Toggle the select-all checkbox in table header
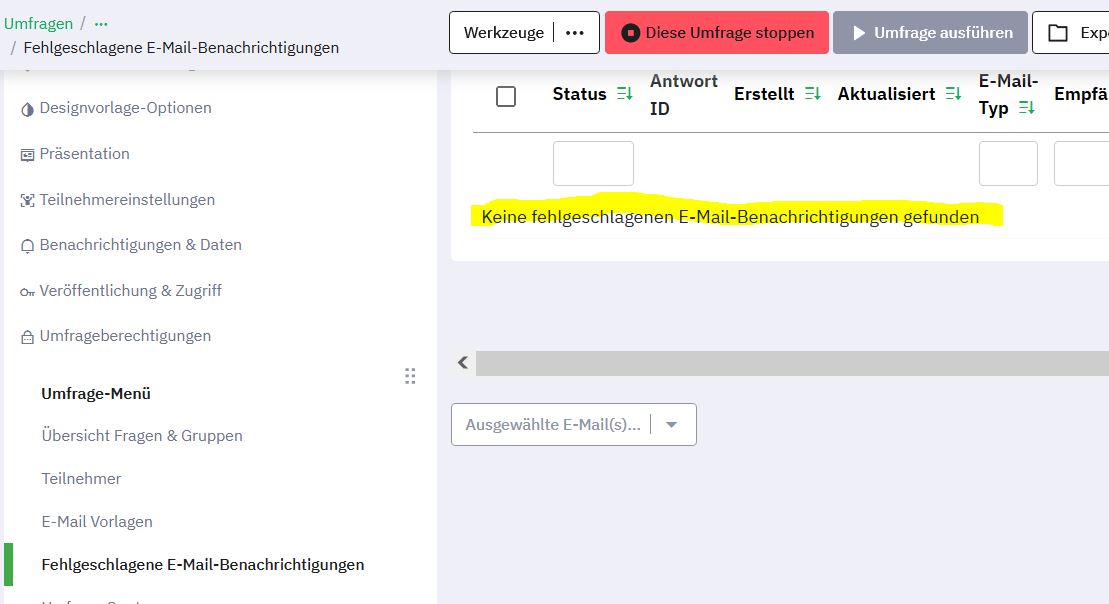 (506, 96)
